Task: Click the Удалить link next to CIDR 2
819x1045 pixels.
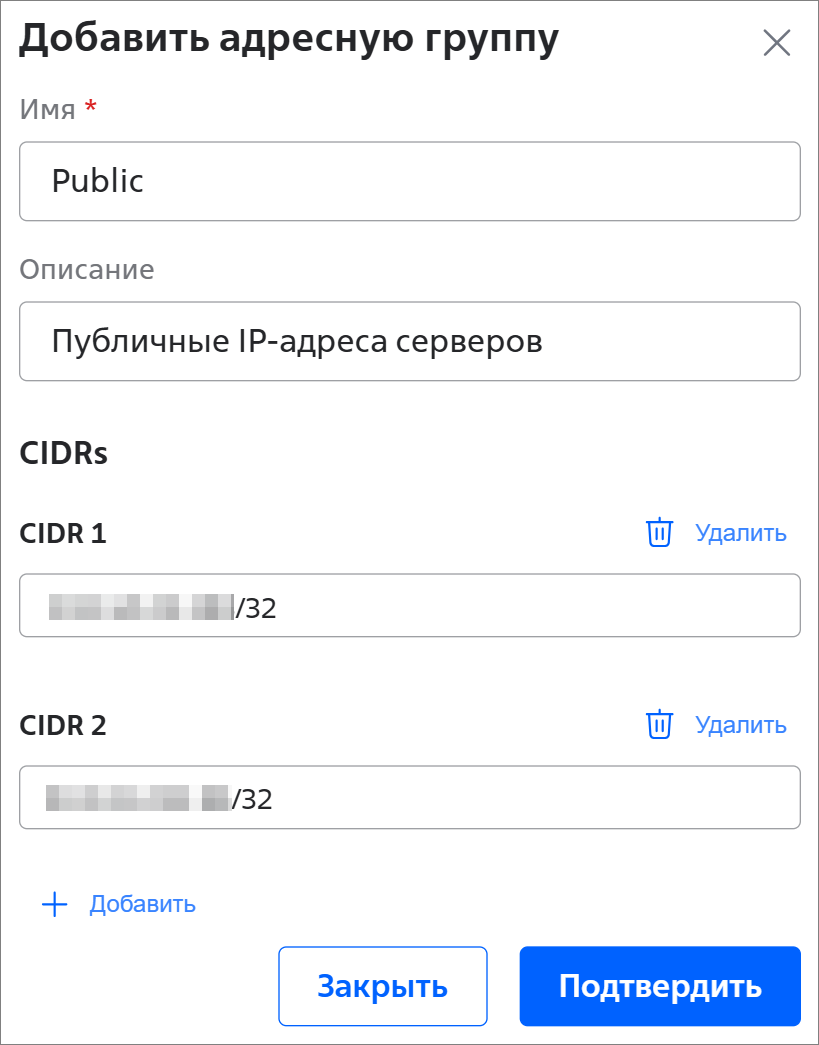Action: tap(741, 725)
